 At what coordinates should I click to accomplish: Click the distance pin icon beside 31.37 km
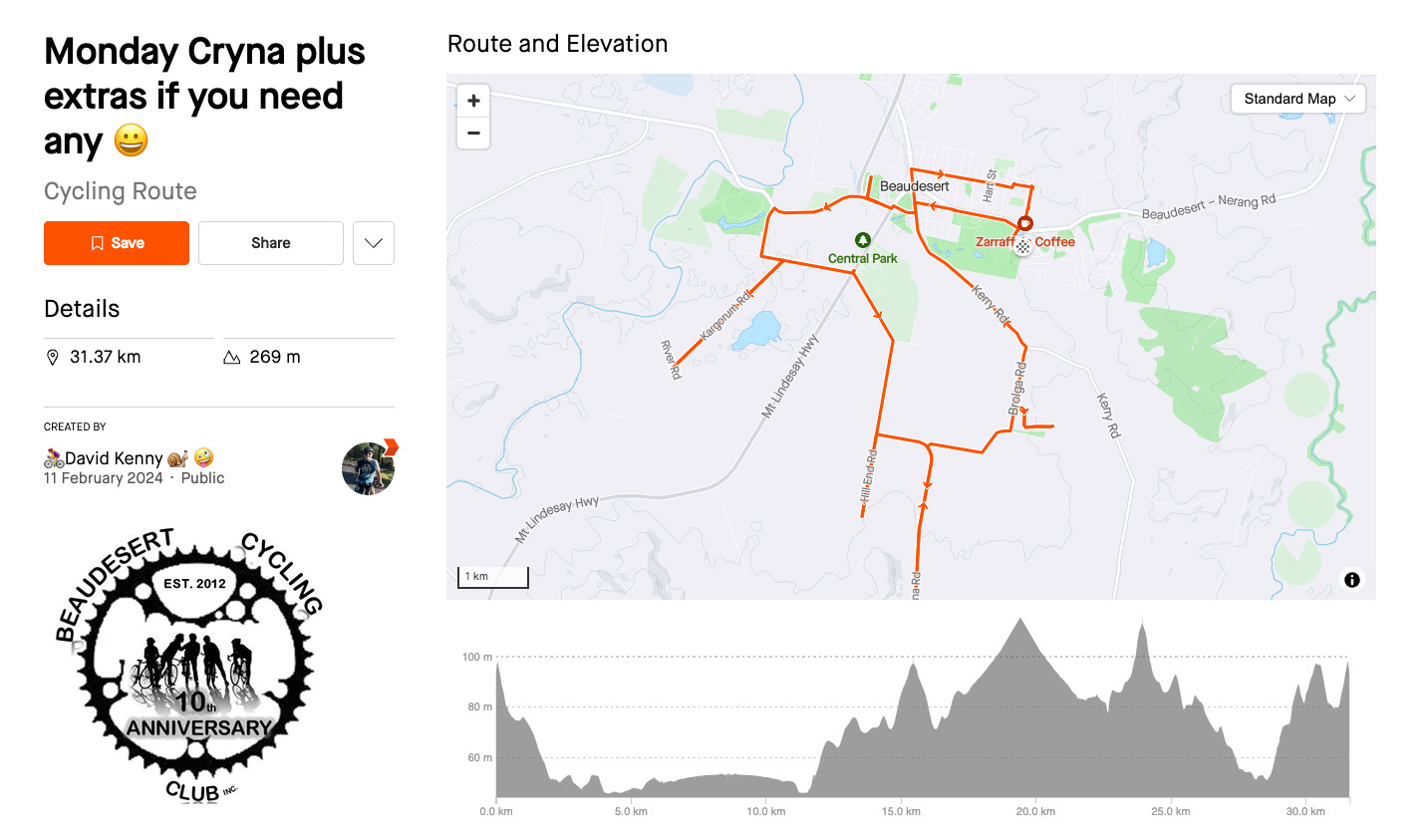(53, 357)
